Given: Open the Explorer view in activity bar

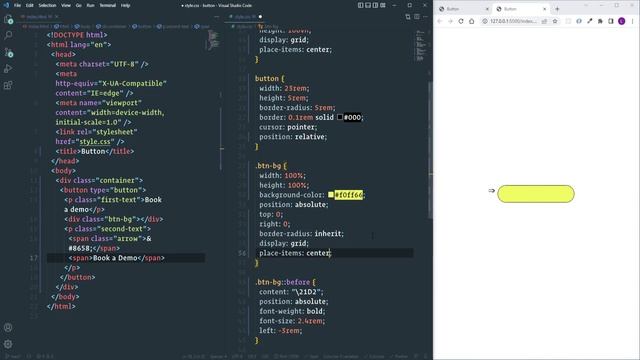Looking at the screenshot, I should click(x=8, y=19).
